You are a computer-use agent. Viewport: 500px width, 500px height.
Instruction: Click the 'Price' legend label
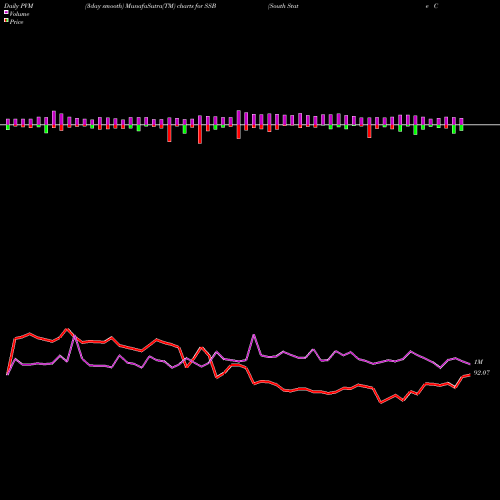point(16,22)
